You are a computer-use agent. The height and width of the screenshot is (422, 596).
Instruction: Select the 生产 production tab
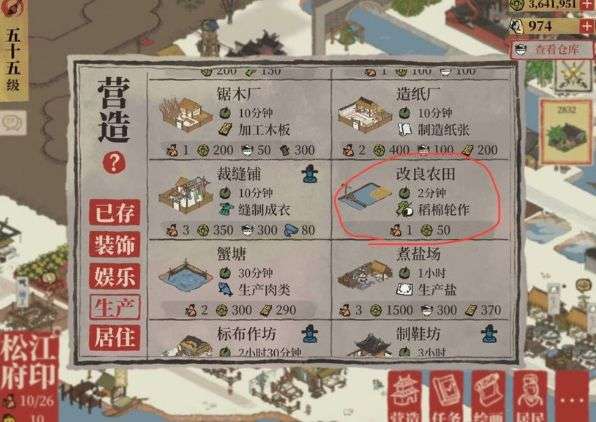114,307
